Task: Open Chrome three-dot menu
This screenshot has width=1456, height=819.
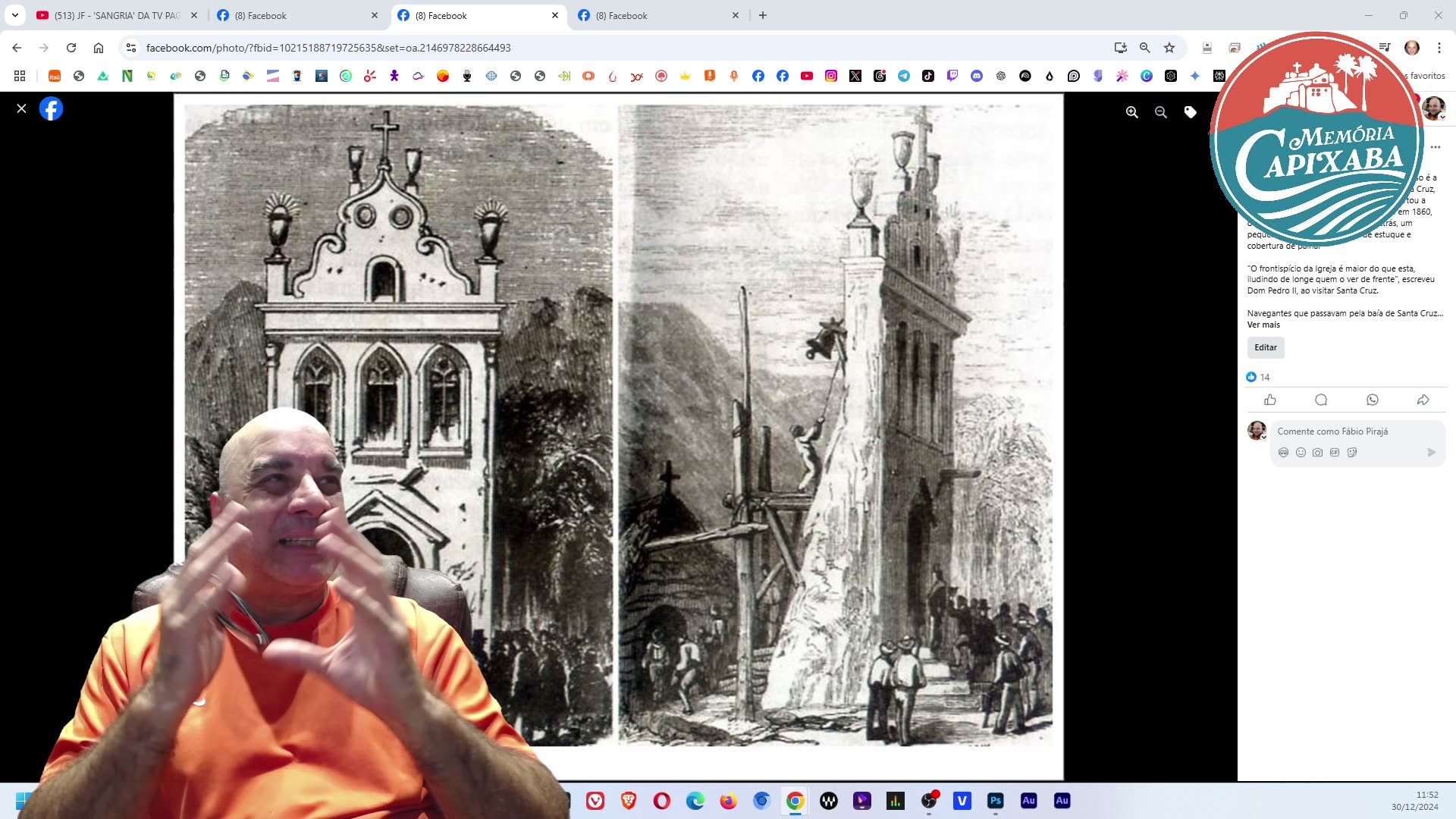Action: [1439, 48]
